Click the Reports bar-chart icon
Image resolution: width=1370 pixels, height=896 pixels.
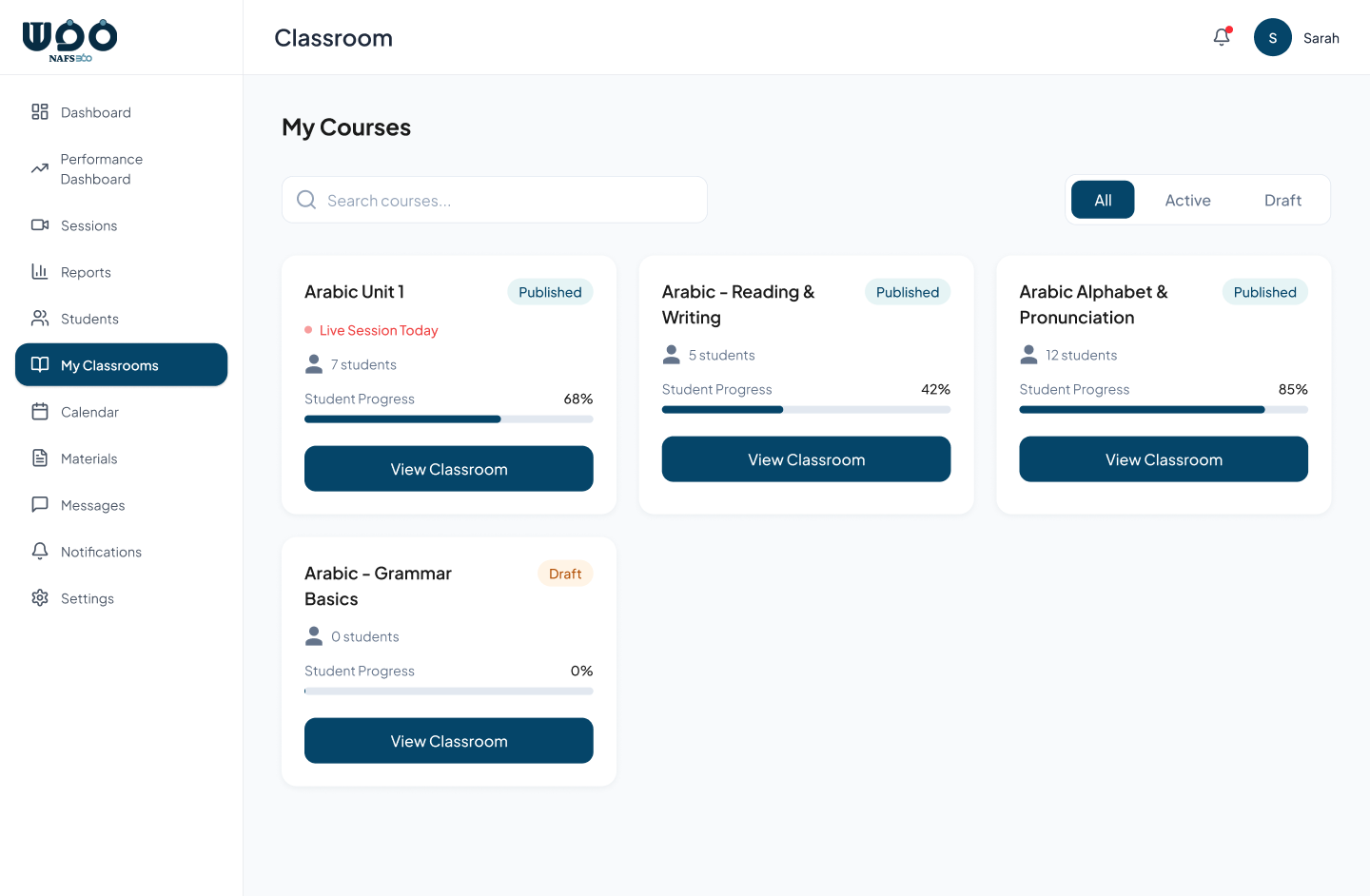tap(39, 271)
